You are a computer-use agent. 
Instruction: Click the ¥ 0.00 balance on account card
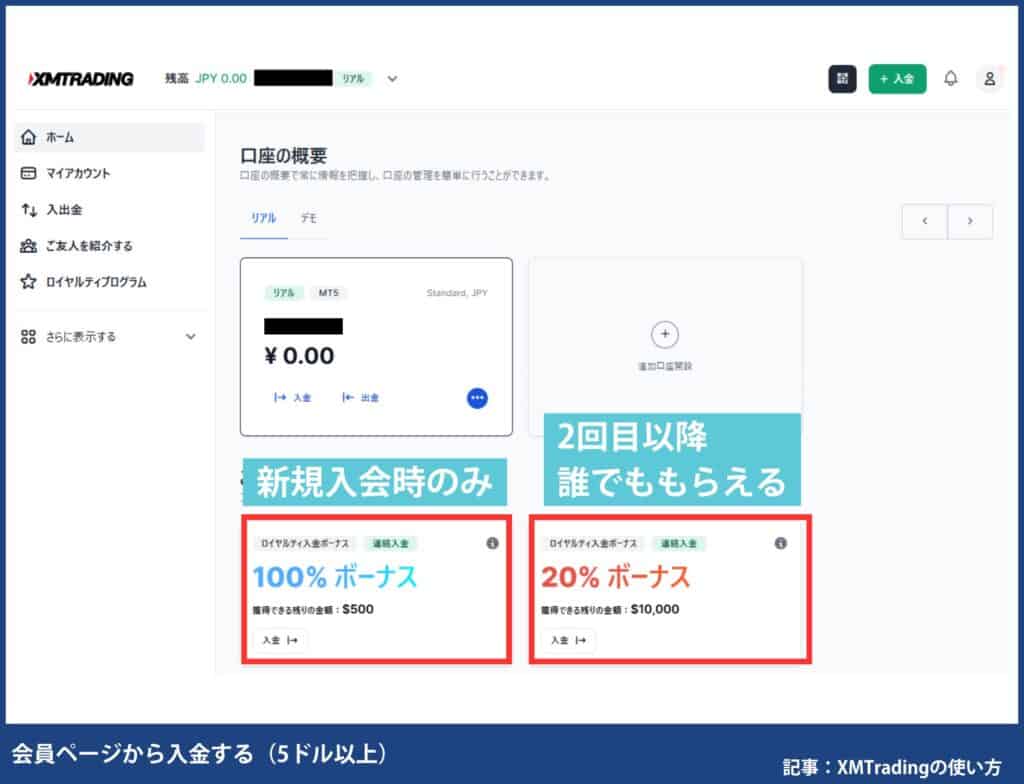pos(299,356)
